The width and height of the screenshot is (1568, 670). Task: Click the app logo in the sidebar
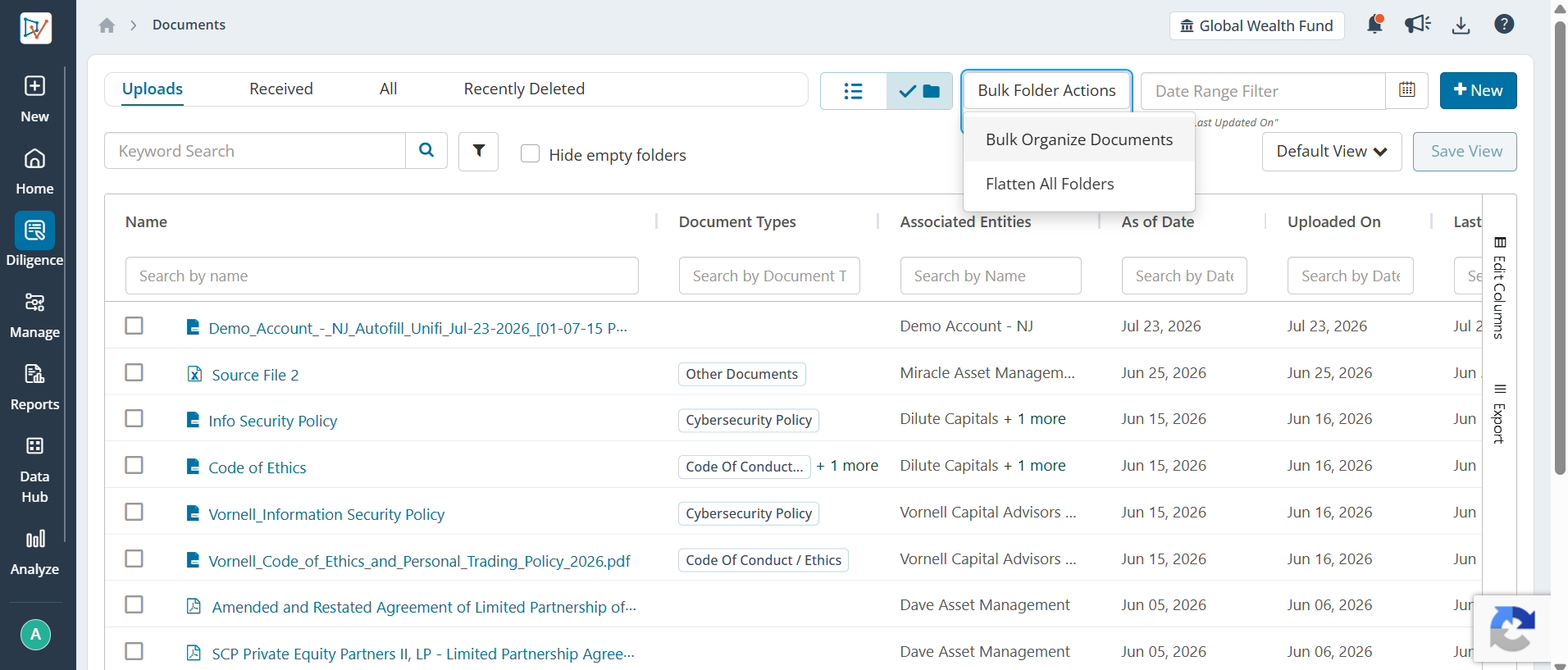point(35,28)
